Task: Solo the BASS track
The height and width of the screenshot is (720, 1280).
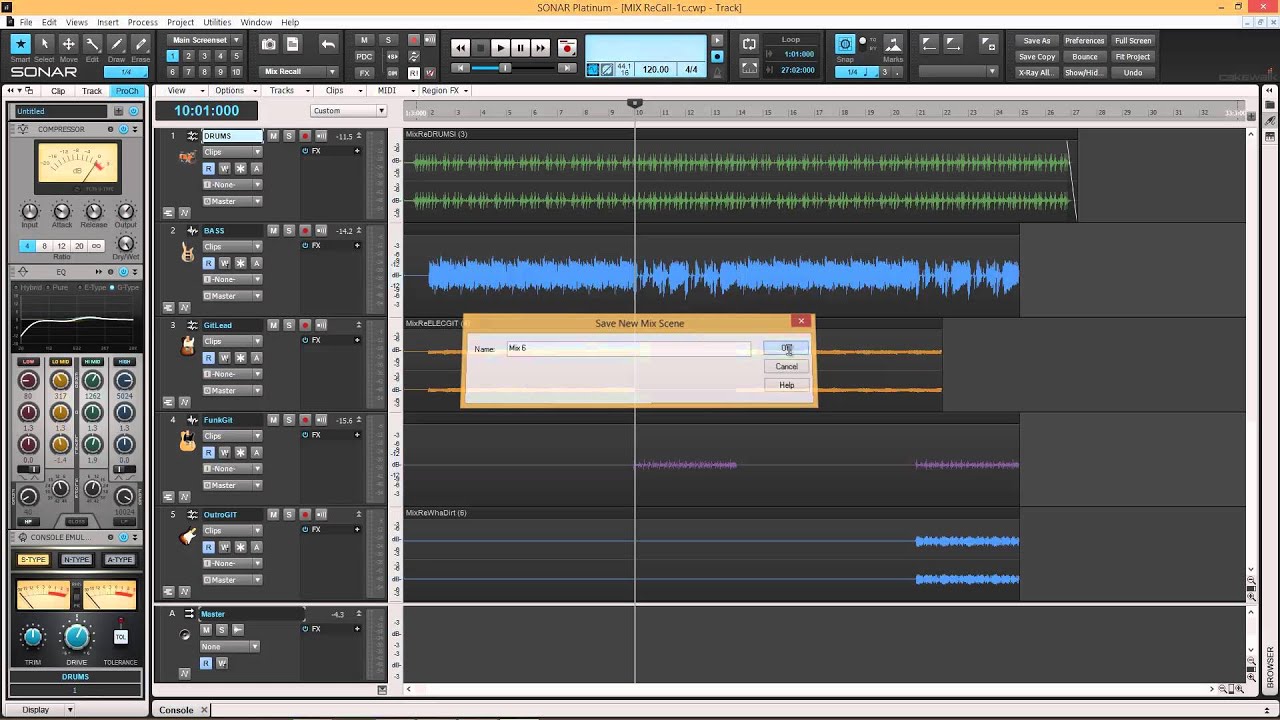Action: pyautogui.click(x=289, y=231)
